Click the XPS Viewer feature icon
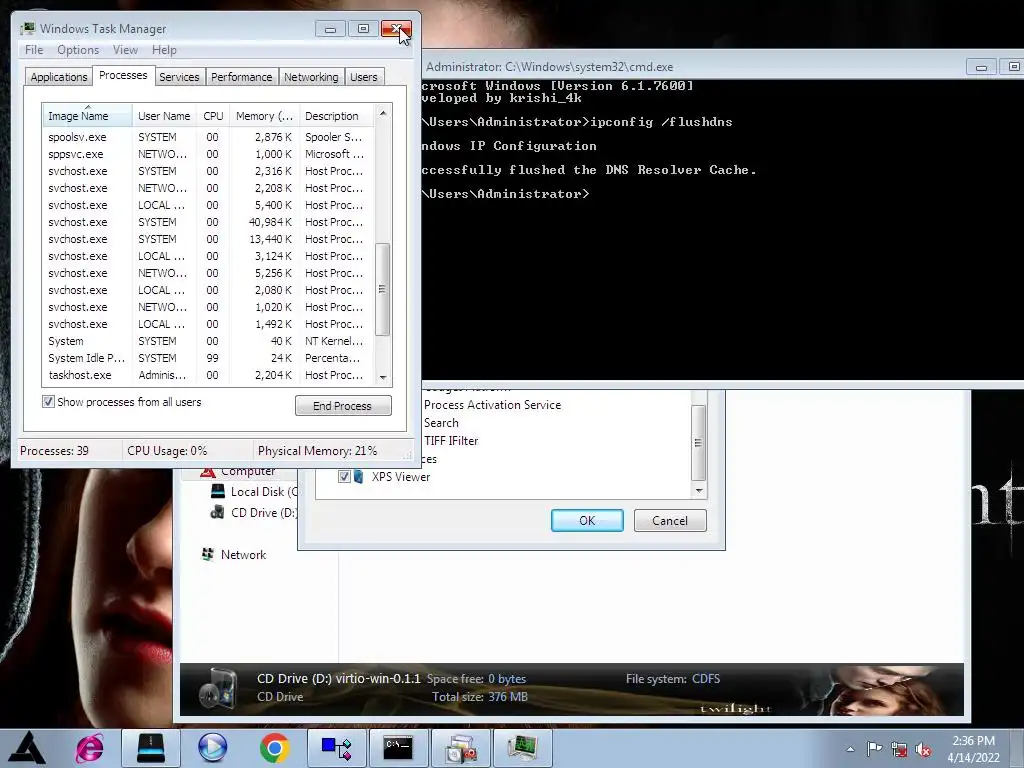 359,477
